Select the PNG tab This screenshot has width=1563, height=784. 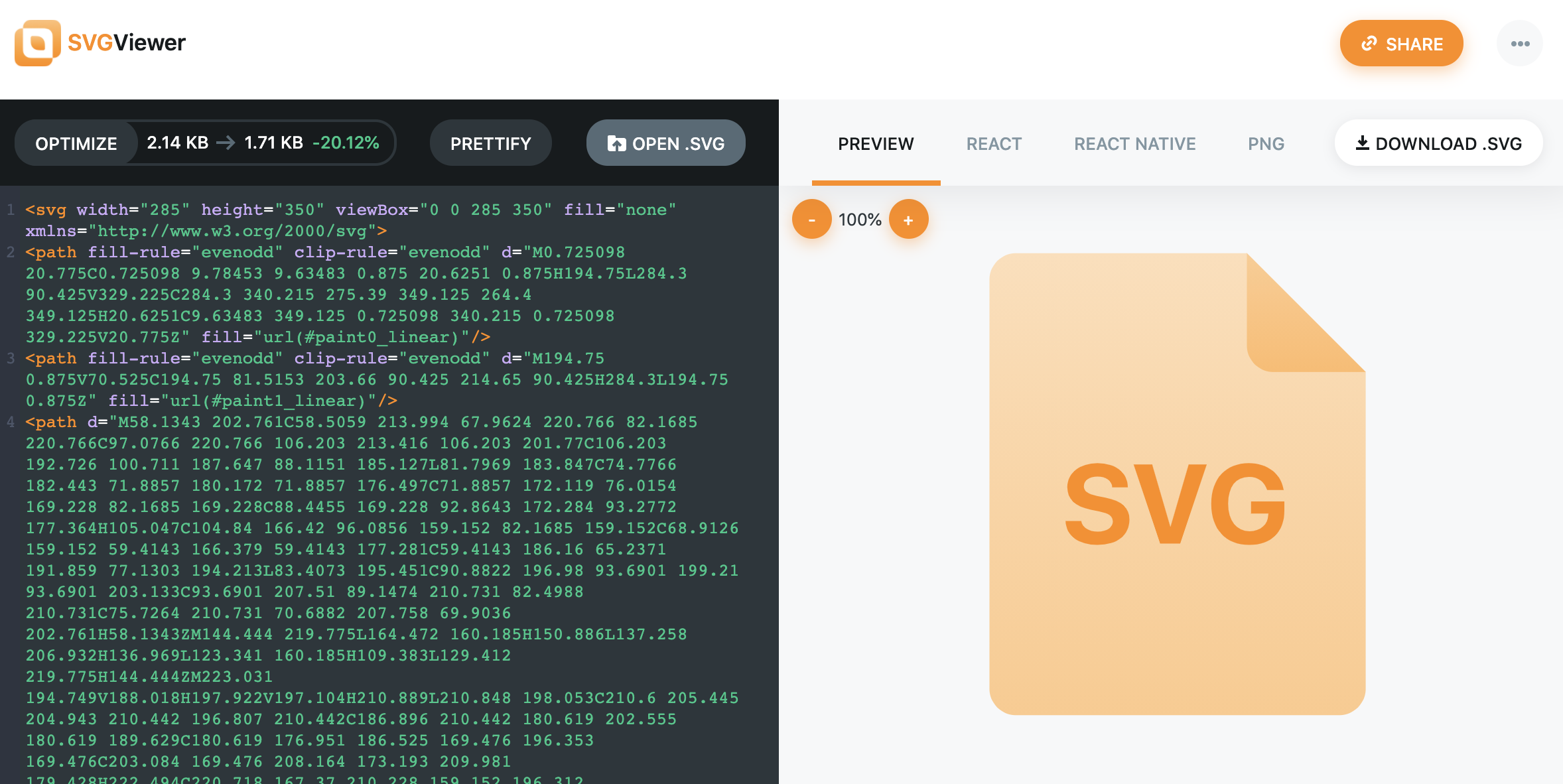pos(1266,144)
